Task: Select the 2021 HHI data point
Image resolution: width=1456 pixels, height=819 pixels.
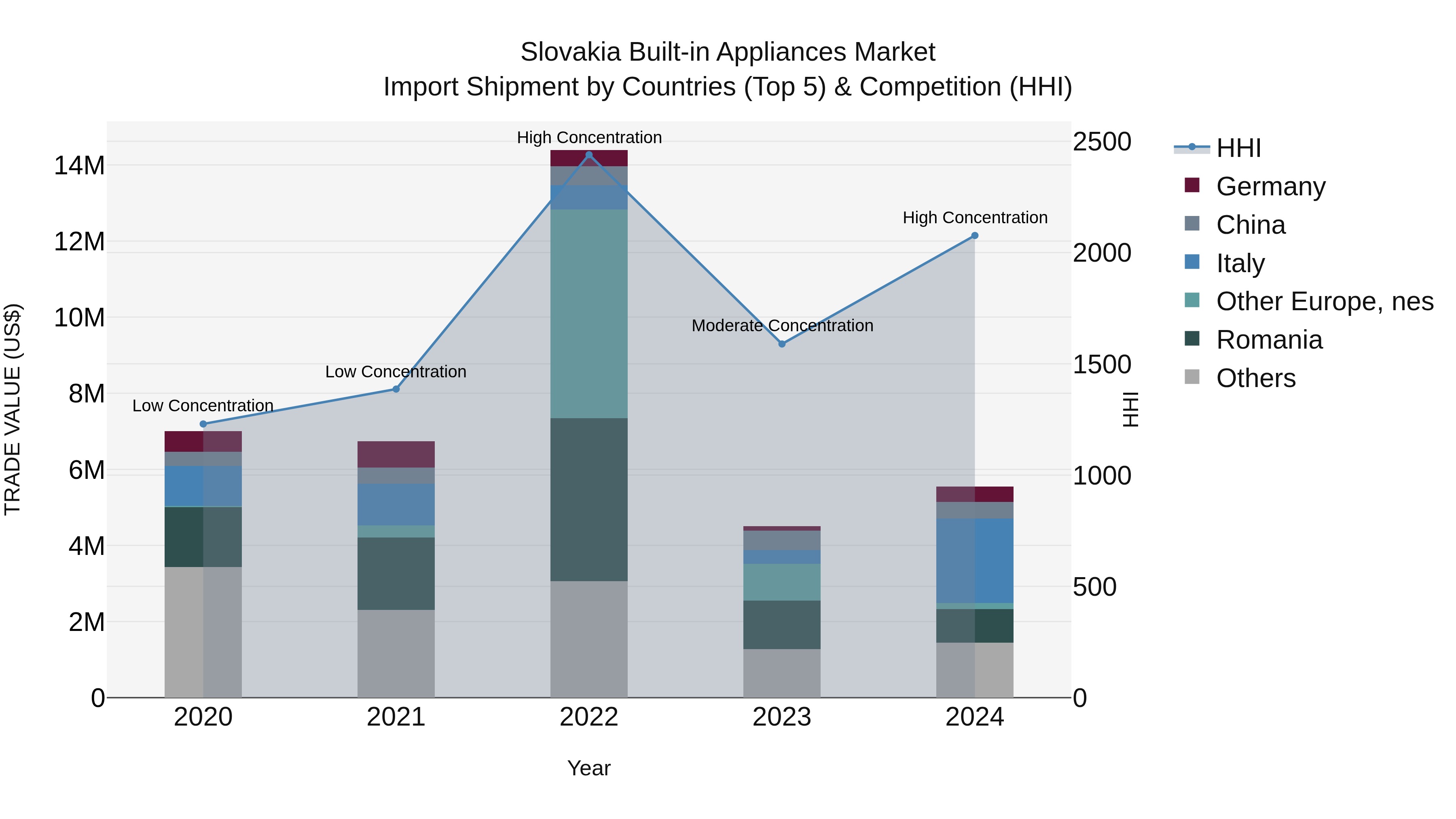Action: pos(396,389)
